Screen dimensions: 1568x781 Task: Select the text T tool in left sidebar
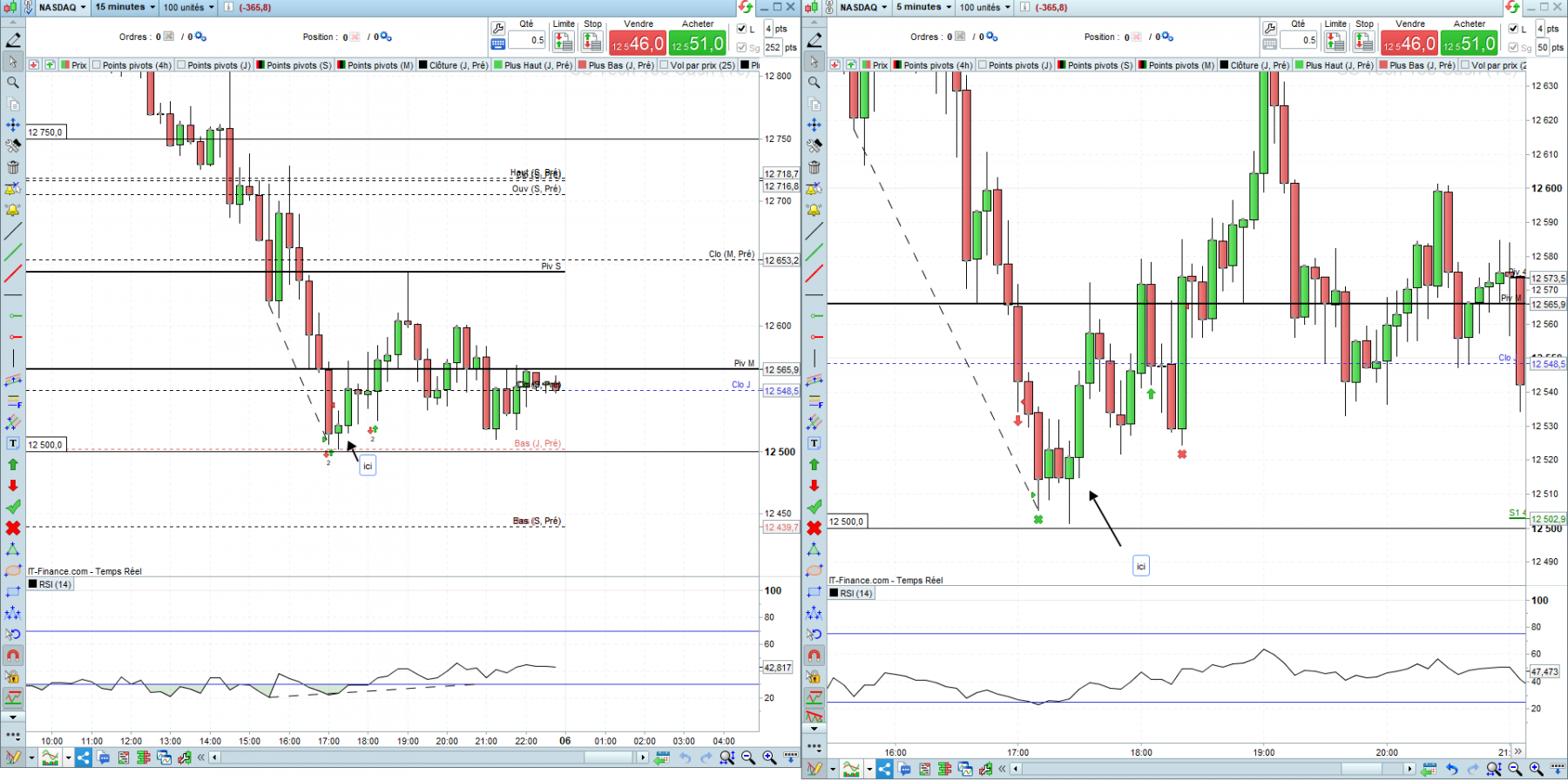(13, 443)
